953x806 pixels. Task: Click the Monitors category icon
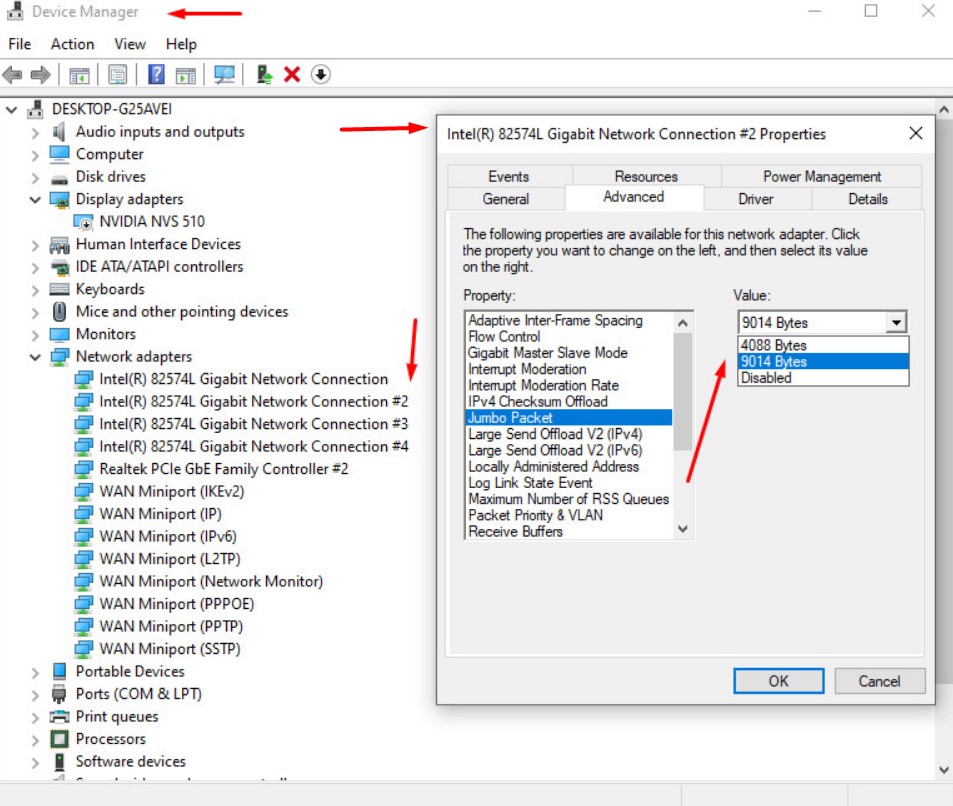click(x=59, y=334)
